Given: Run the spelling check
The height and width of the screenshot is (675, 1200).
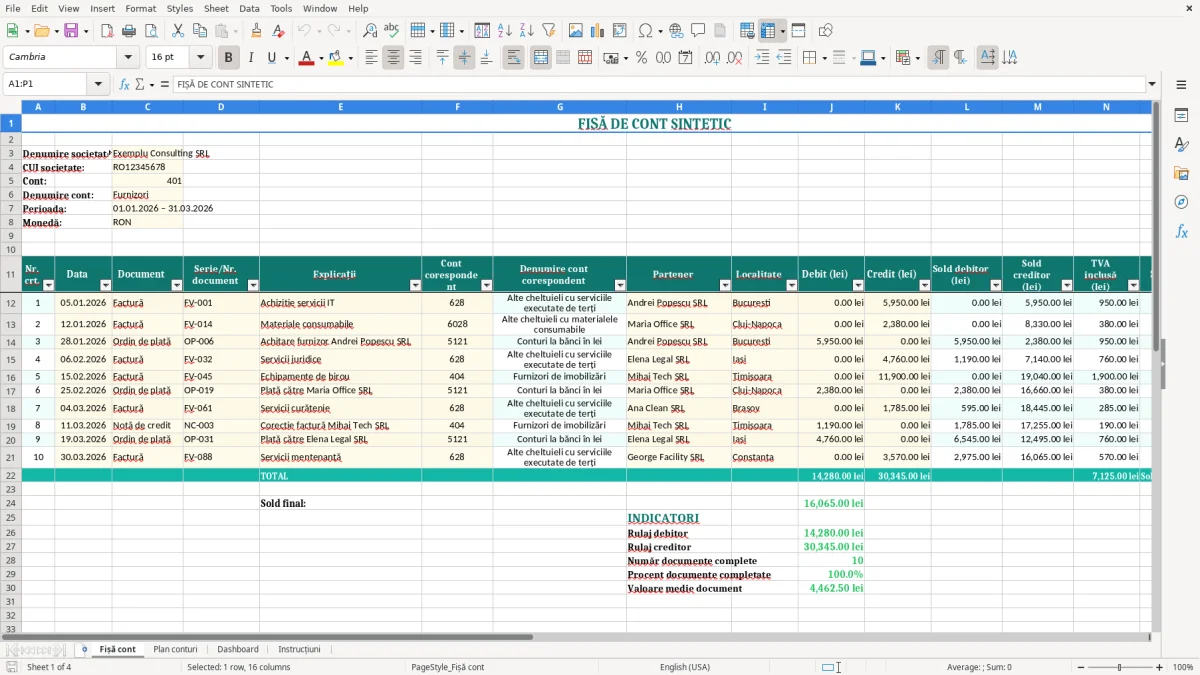Looking at the screenshot, I should (392, 31).
